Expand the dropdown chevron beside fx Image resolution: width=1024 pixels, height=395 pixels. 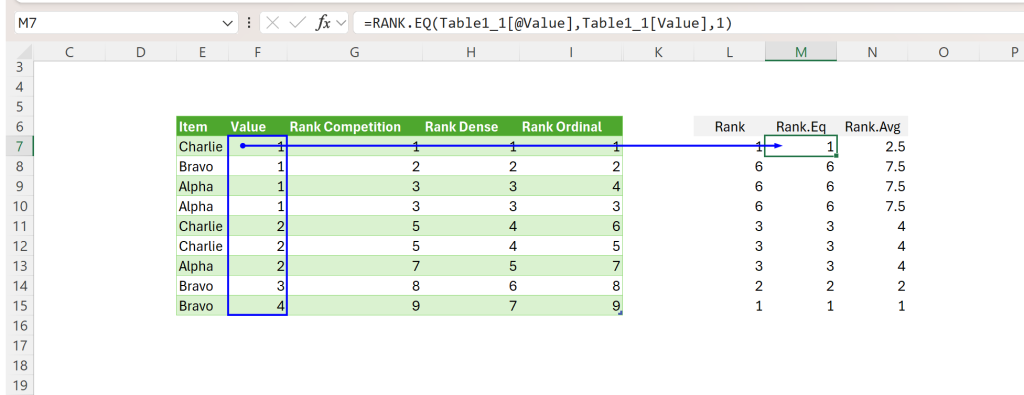341,24
